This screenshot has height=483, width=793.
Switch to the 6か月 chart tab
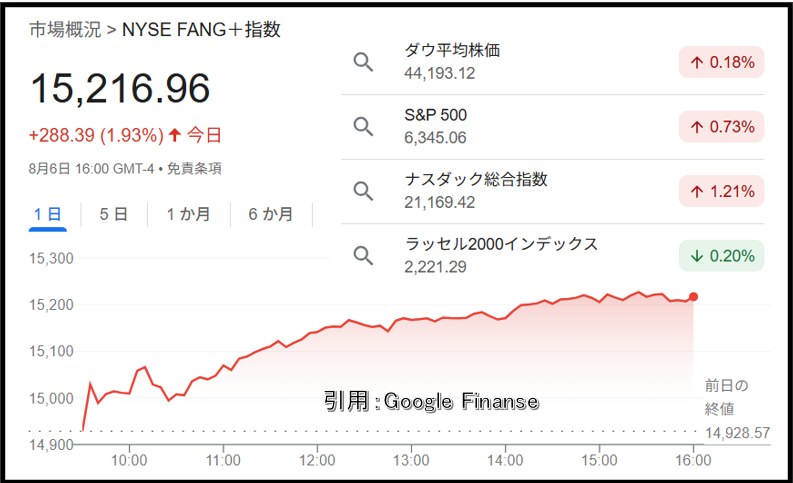(x=271, y=214)
